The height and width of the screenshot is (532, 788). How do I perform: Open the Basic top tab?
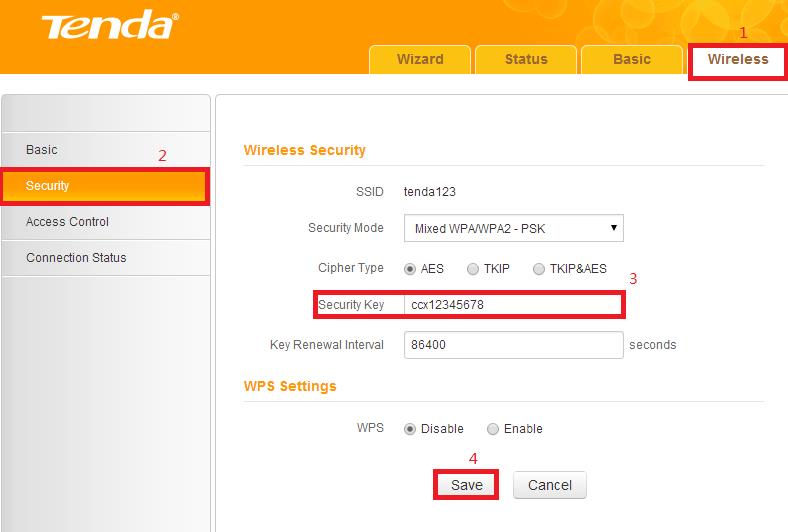click(x=631, y=60)
